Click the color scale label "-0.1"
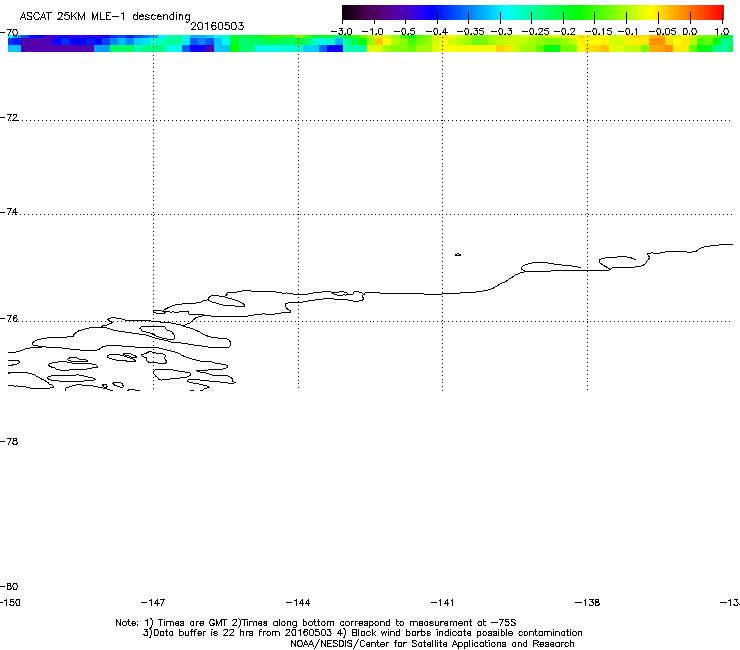 click(628, 32)
